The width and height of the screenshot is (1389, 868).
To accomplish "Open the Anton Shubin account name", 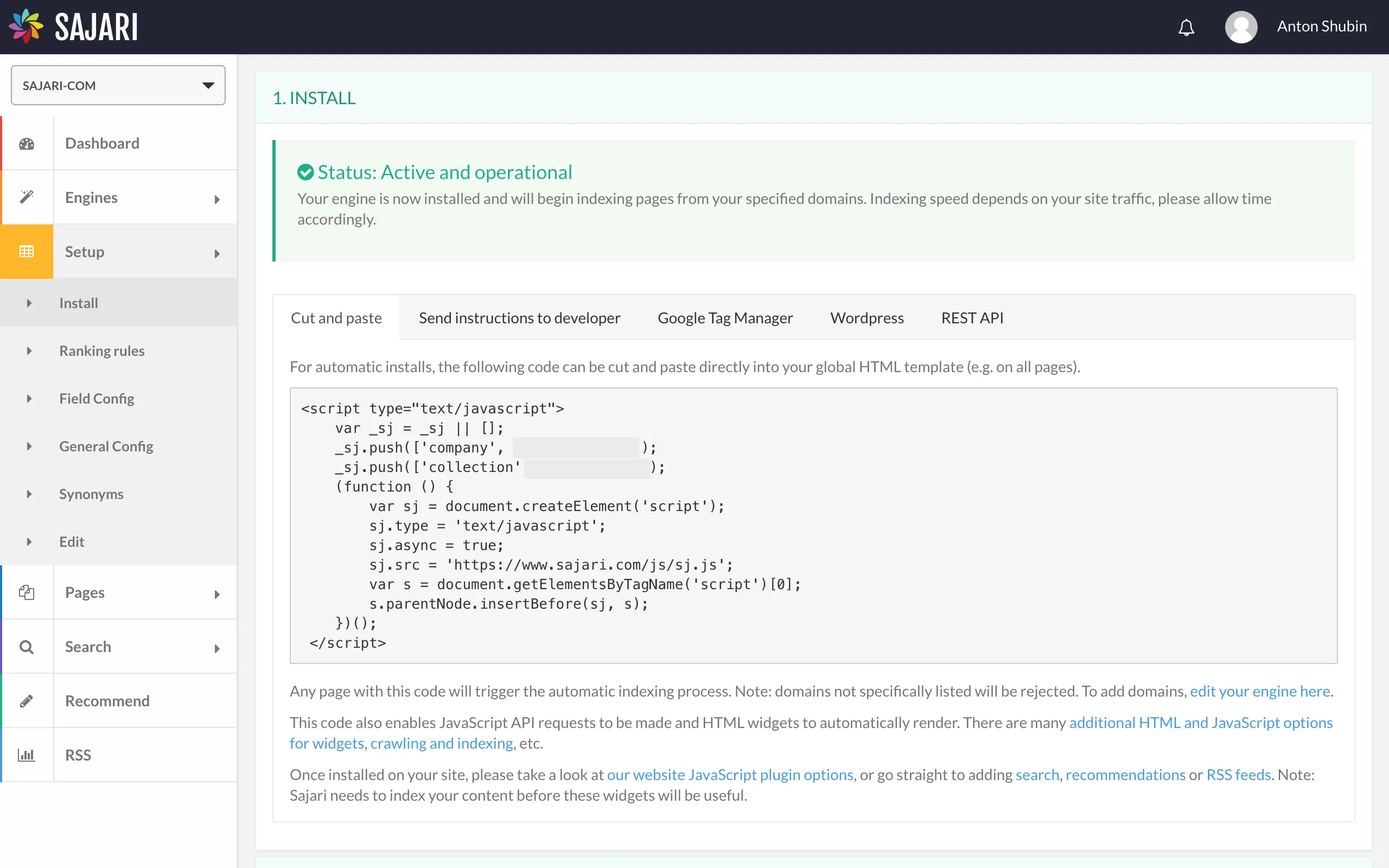I will (1321, 27).
